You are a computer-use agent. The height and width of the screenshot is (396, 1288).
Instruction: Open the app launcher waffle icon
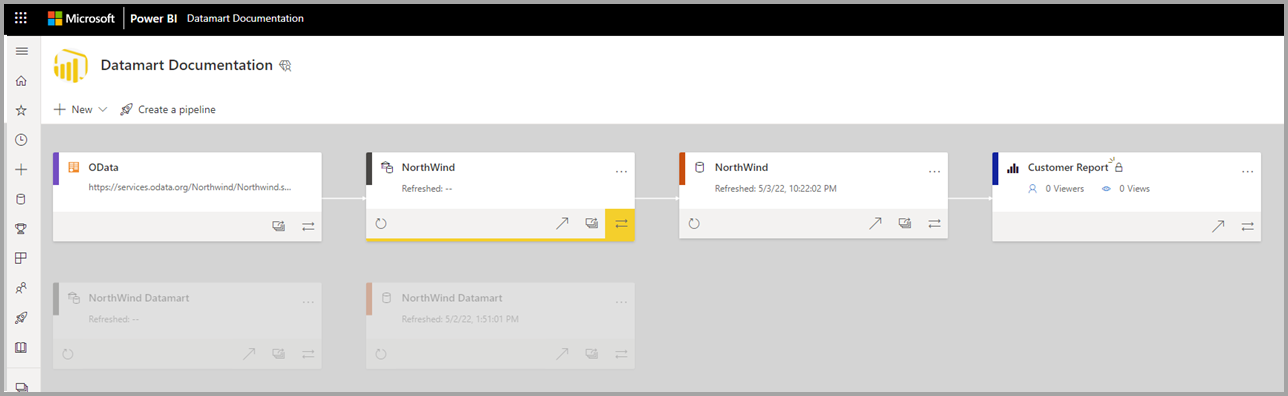coord(21,18)
